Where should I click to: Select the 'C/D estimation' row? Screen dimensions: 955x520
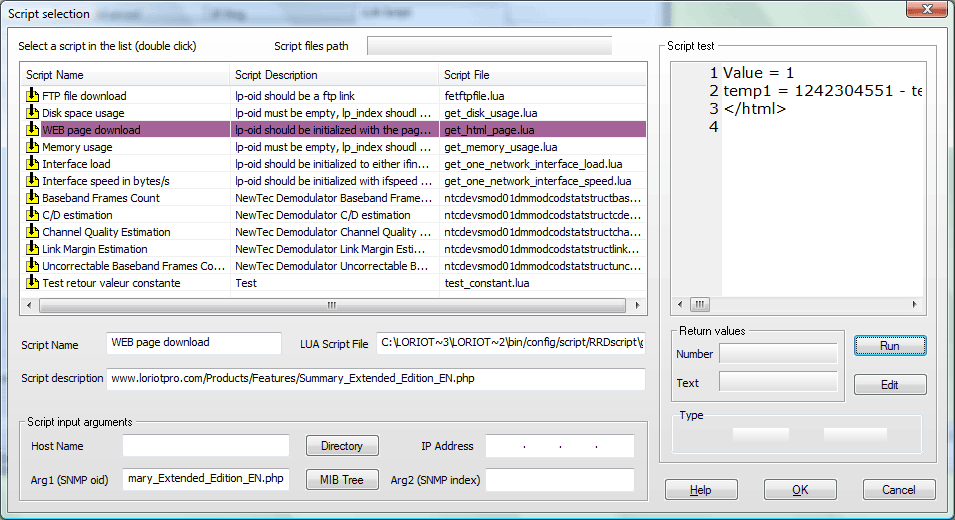pyautogui.click(x=333, y=215)
